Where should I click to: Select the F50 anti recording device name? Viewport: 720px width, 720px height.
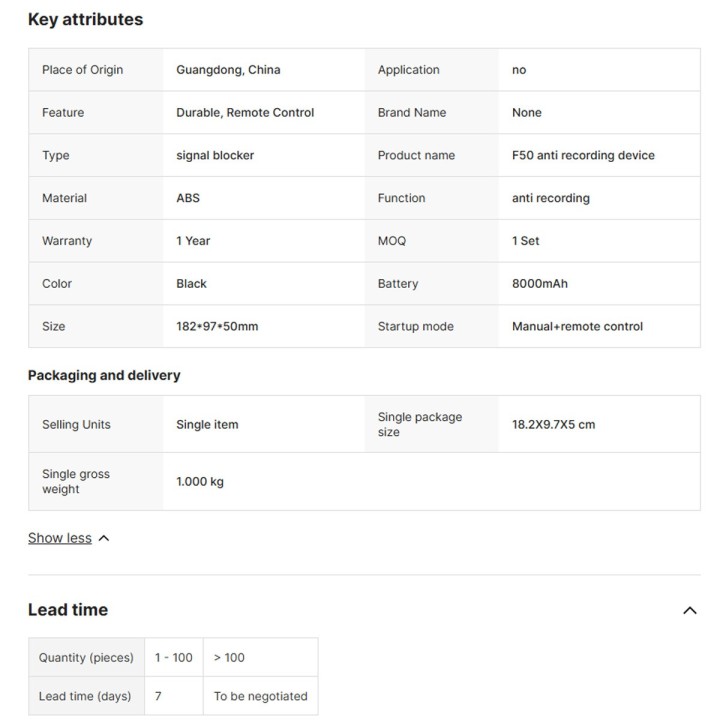point(583,156)
